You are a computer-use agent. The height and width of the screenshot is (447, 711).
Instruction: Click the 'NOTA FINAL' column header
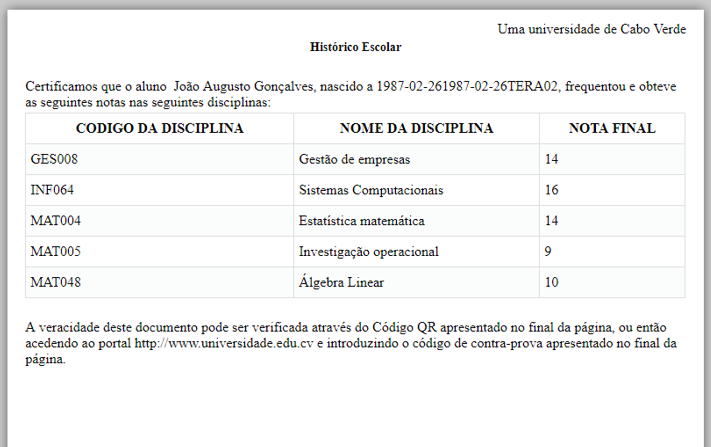click(612, 128)
